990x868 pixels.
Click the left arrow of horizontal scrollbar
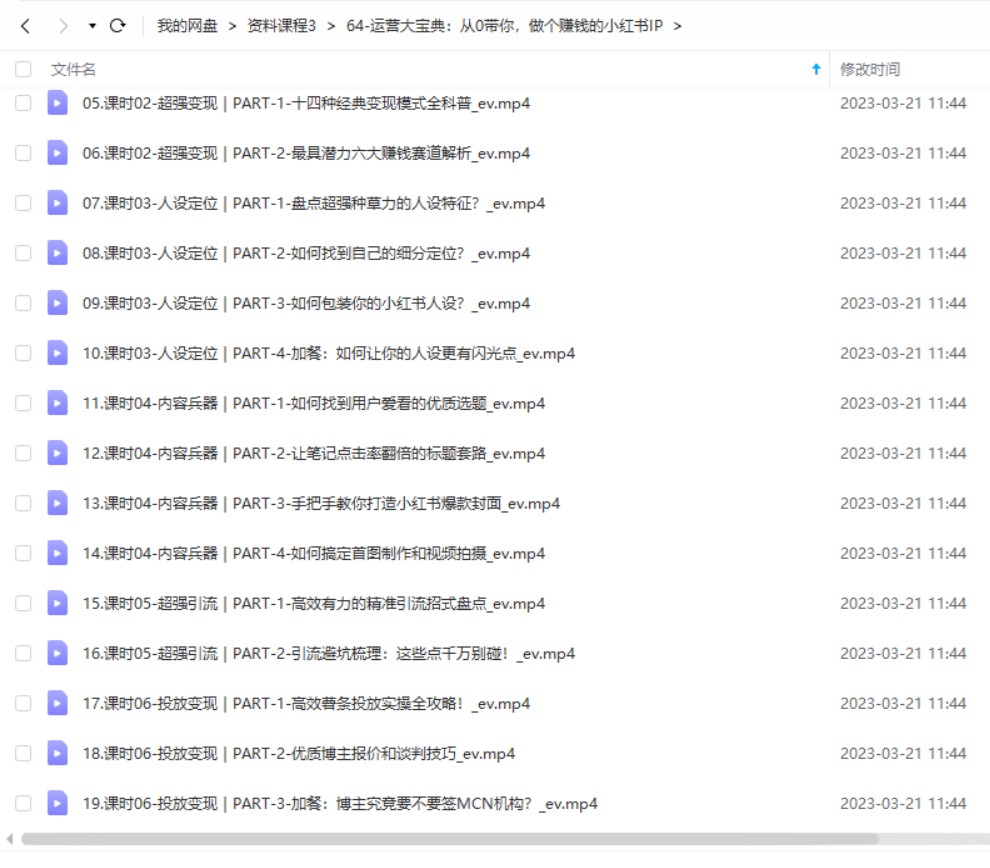click(x=9, y=838)
